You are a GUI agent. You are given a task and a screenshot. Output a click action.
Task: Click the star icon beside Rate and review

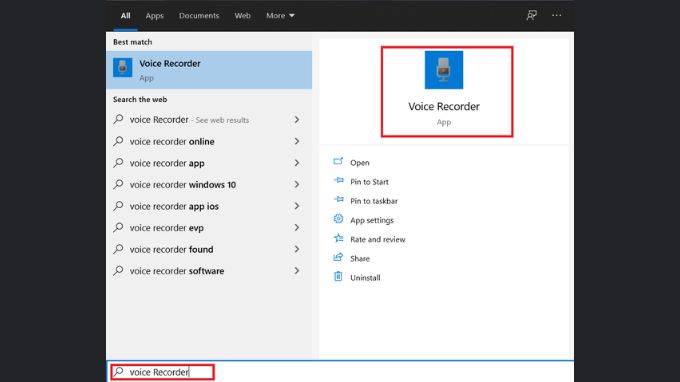(x=338, y=238)
